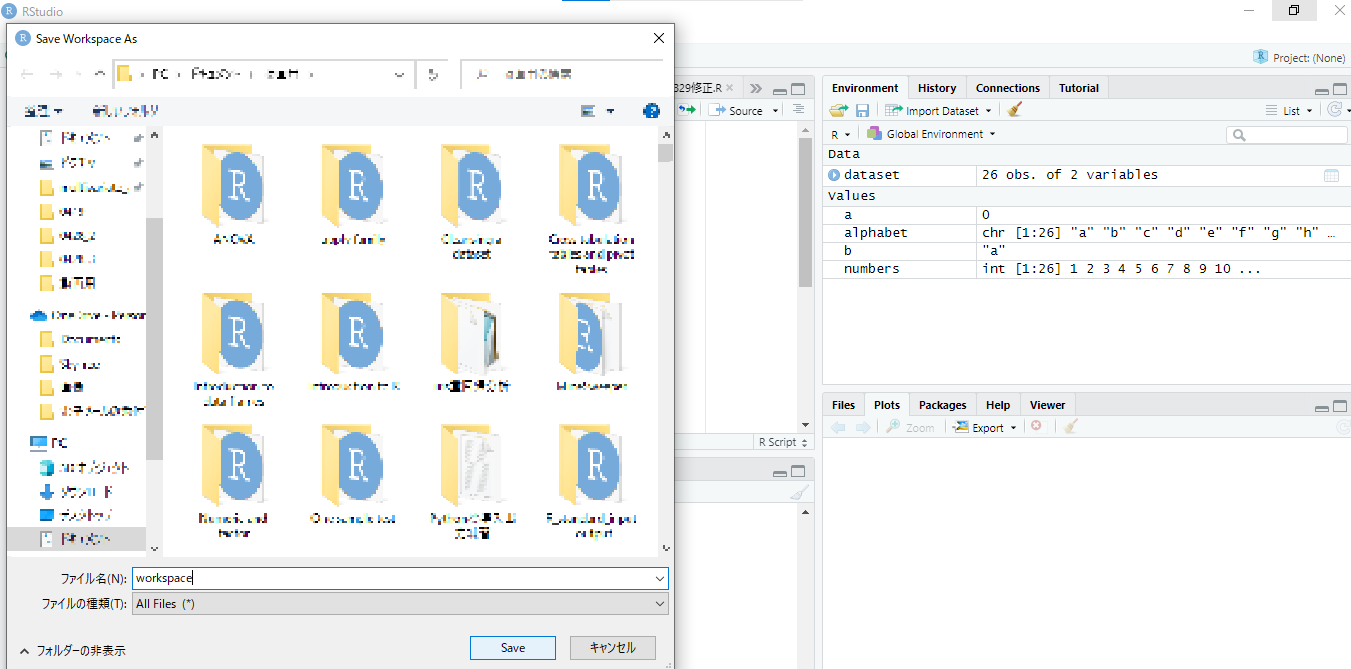The height and width of the screenshot is (669, 1351).
Task: Select the PC item in the navigation tree
Action: [48, 442]
